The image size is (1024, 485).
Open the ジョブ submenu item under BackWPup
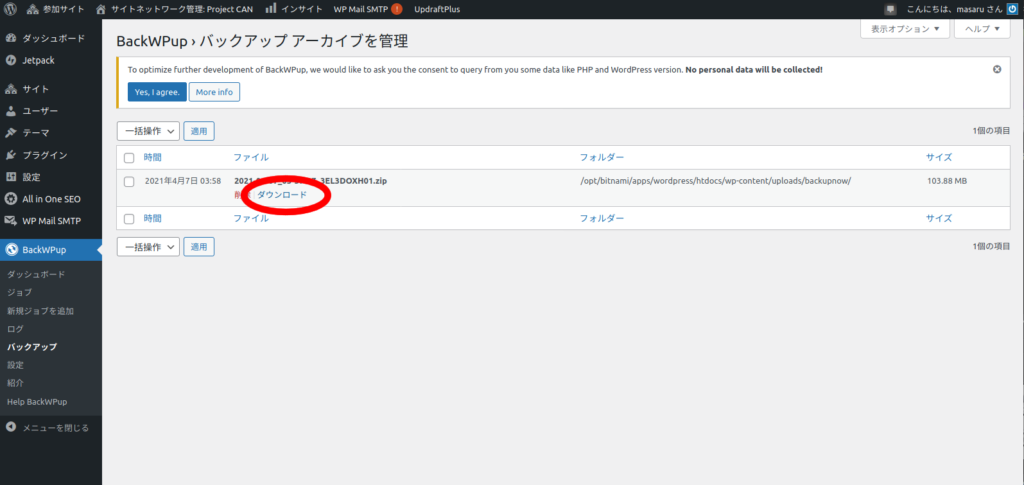coord(19,292)
